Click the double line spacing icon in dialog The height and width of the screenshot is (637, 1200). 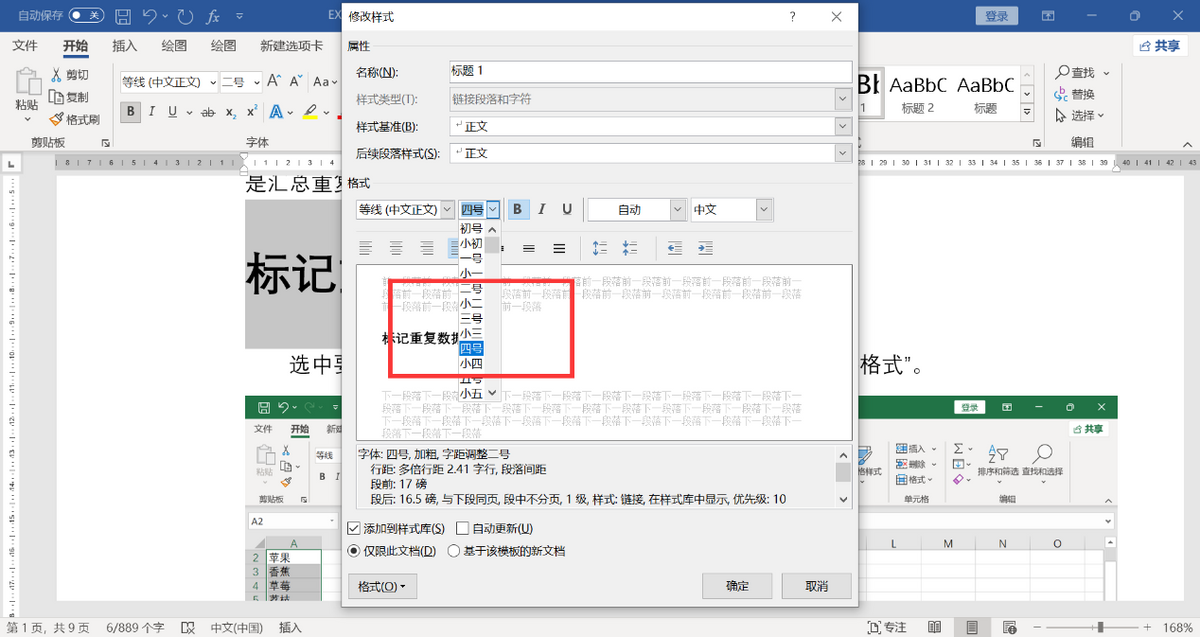click(x=559, y=248)
